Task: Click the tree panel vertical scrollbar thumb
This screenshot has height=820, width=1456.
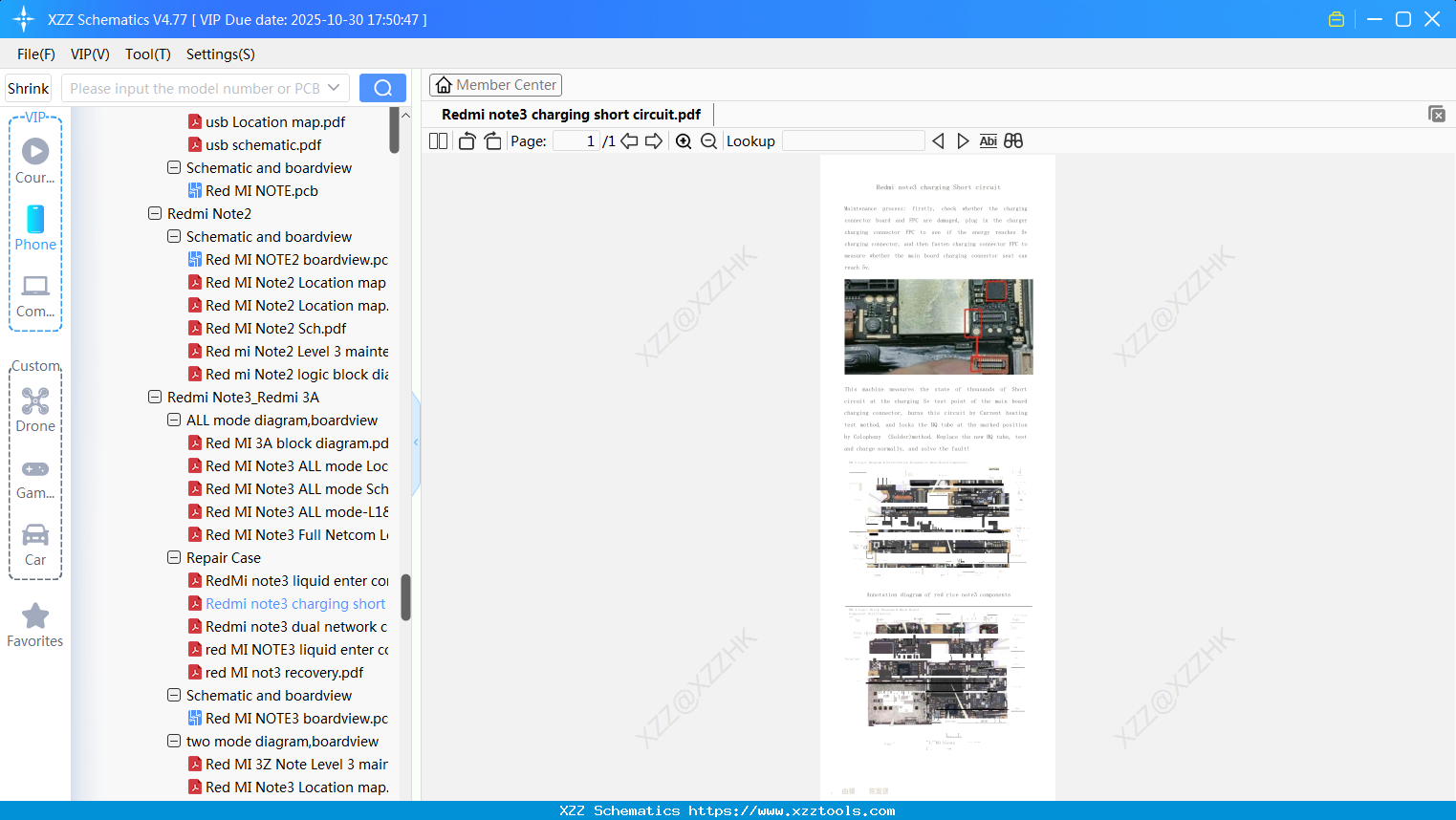Action: click(405, 597)
